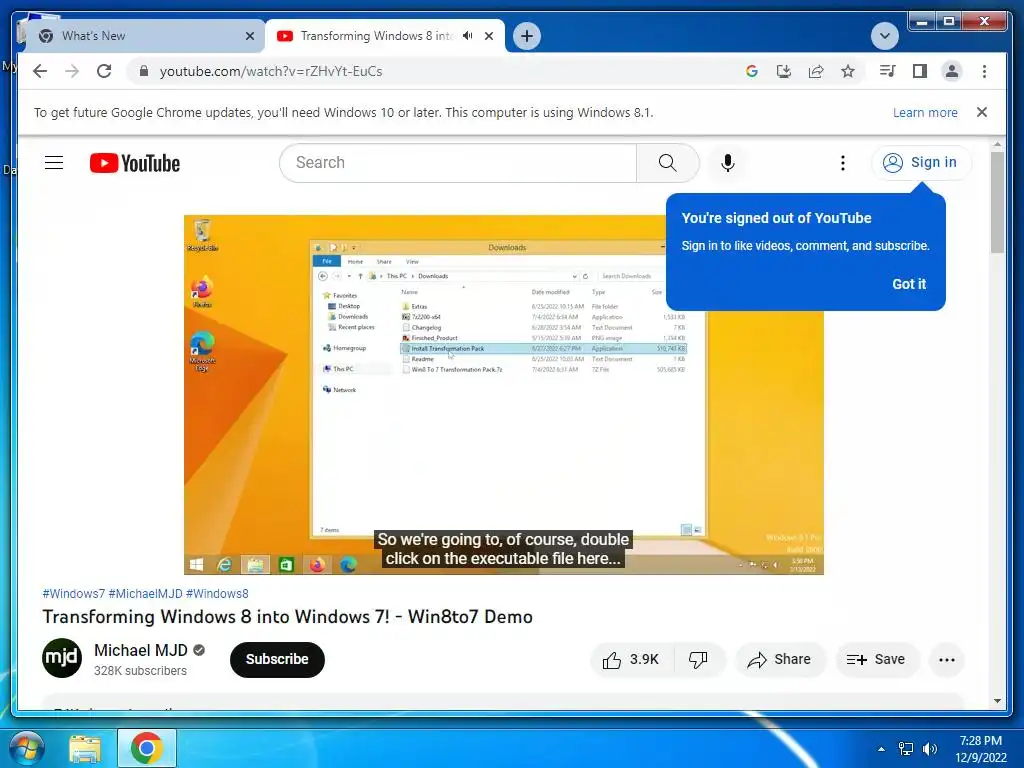Open YouTube hamburger guide menu
This screenshot has width=1024, height=768.
54,163
